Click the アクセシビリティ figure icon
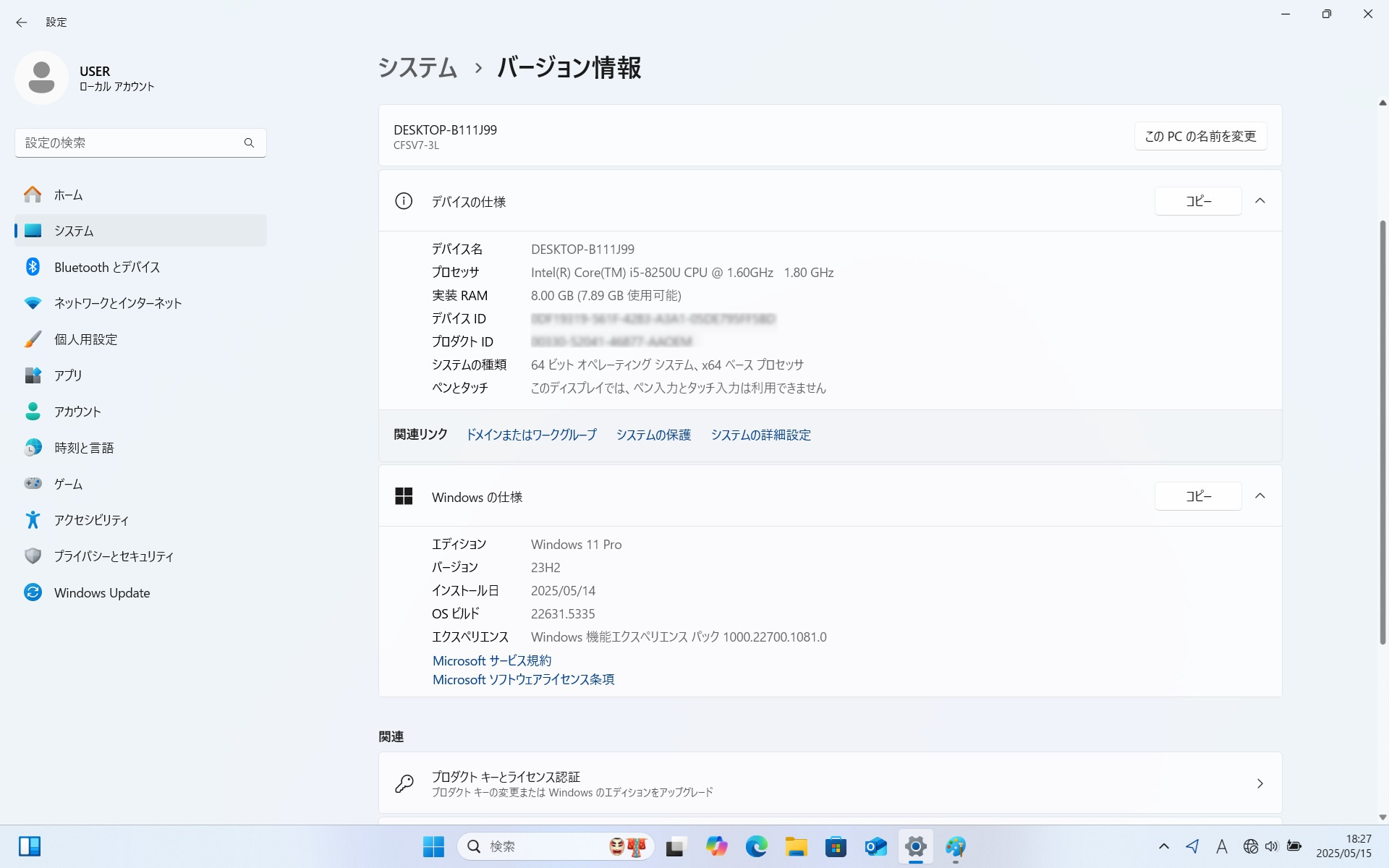The width and height of the screenshot is (1389, 868). point(33,519)
